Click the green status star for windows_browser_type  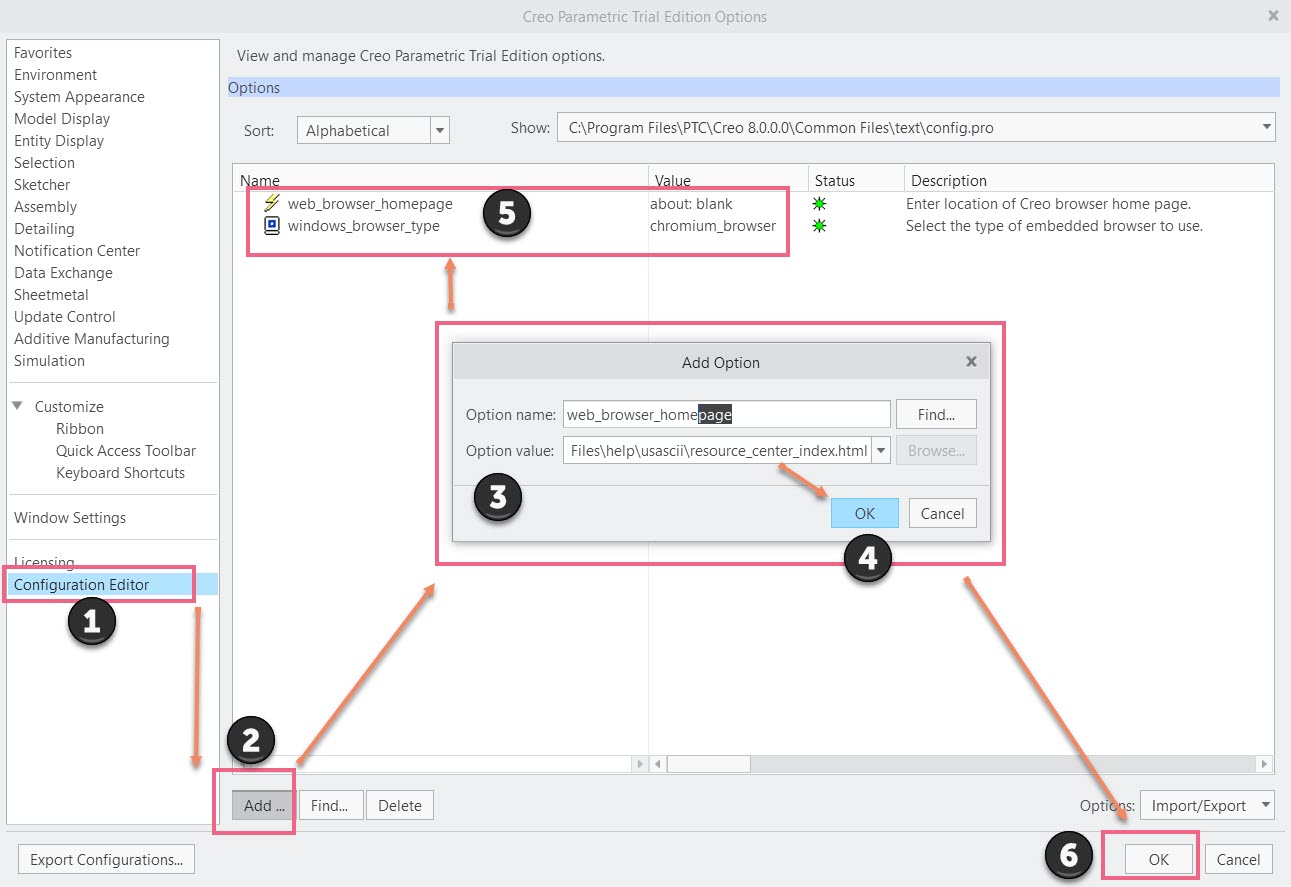[821, 225]
